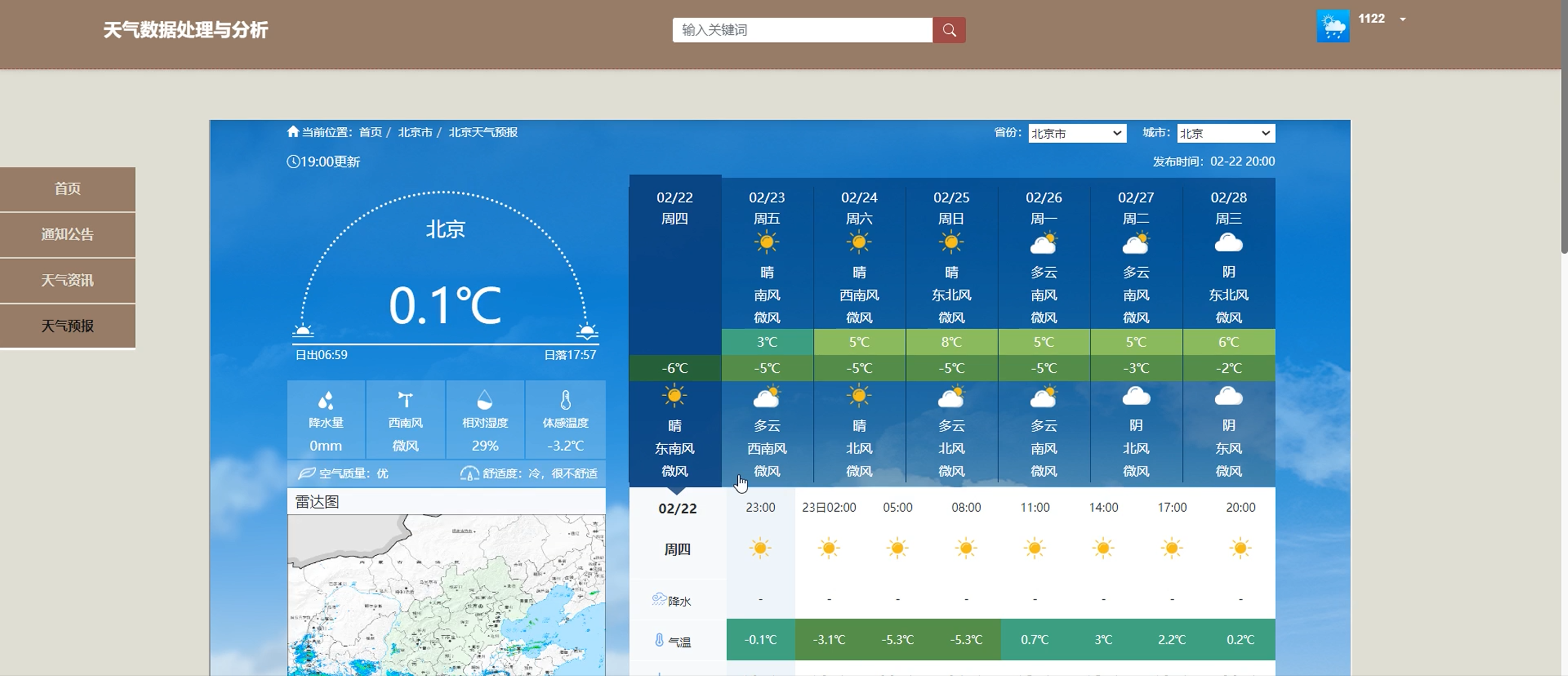1568x676 pixels.
Task: Click the 首页 breadcrumb link
Action: (370, 132)
